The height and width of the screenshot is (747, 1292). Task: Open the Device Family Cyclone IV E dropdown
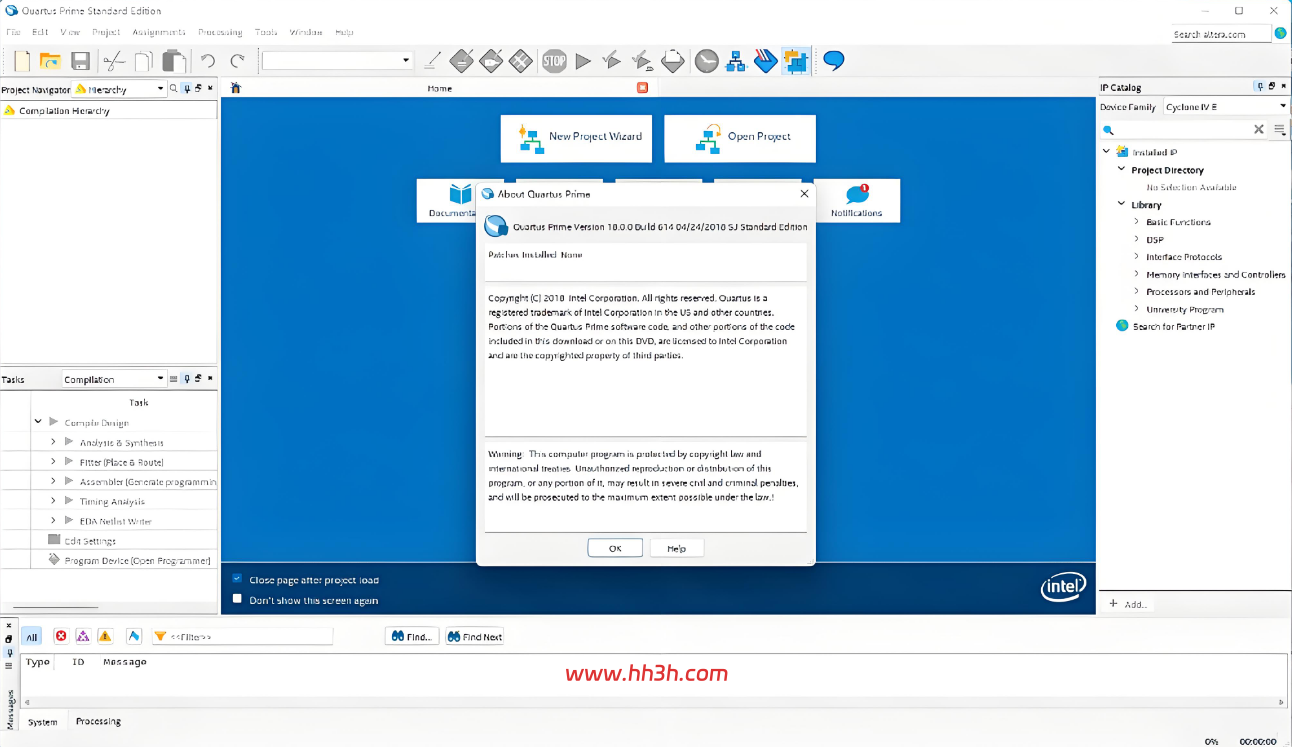point(1225,107)
